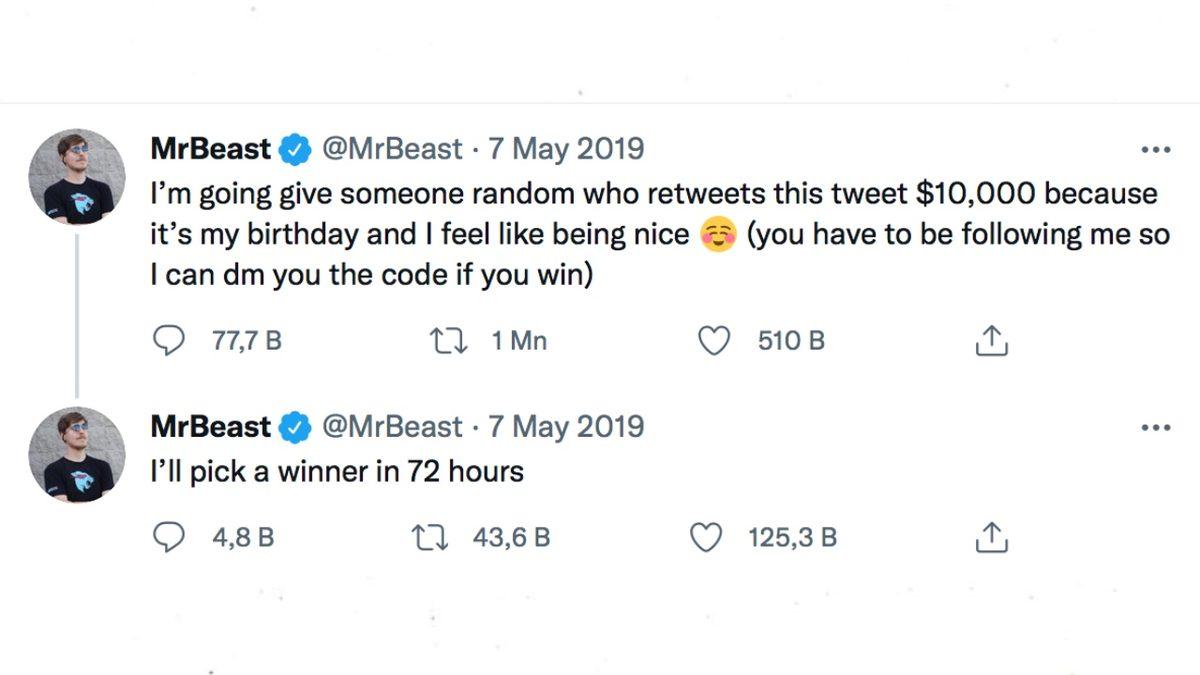Open MrBeast avatar on second tweet
Viewport: 1200px width, 675px height.
pyautogui.click(x=77, y=454)
